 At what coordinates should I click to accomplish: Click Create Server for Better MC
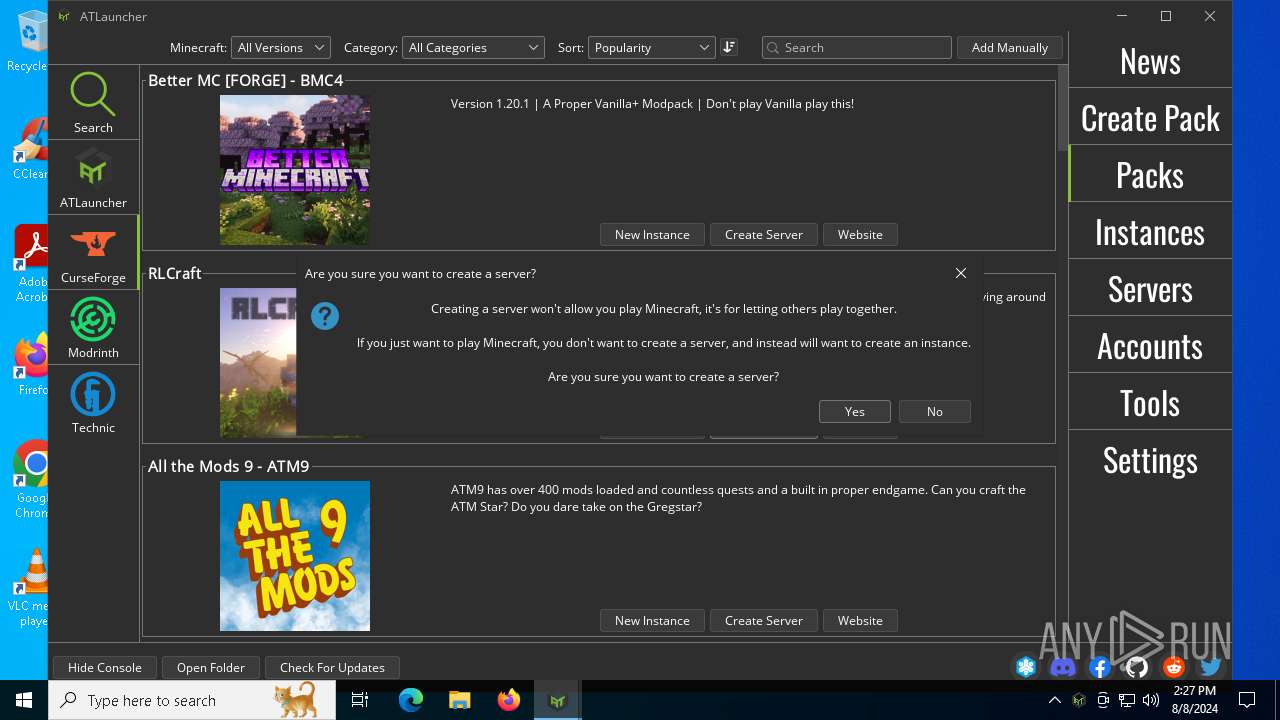click(764, 234)
